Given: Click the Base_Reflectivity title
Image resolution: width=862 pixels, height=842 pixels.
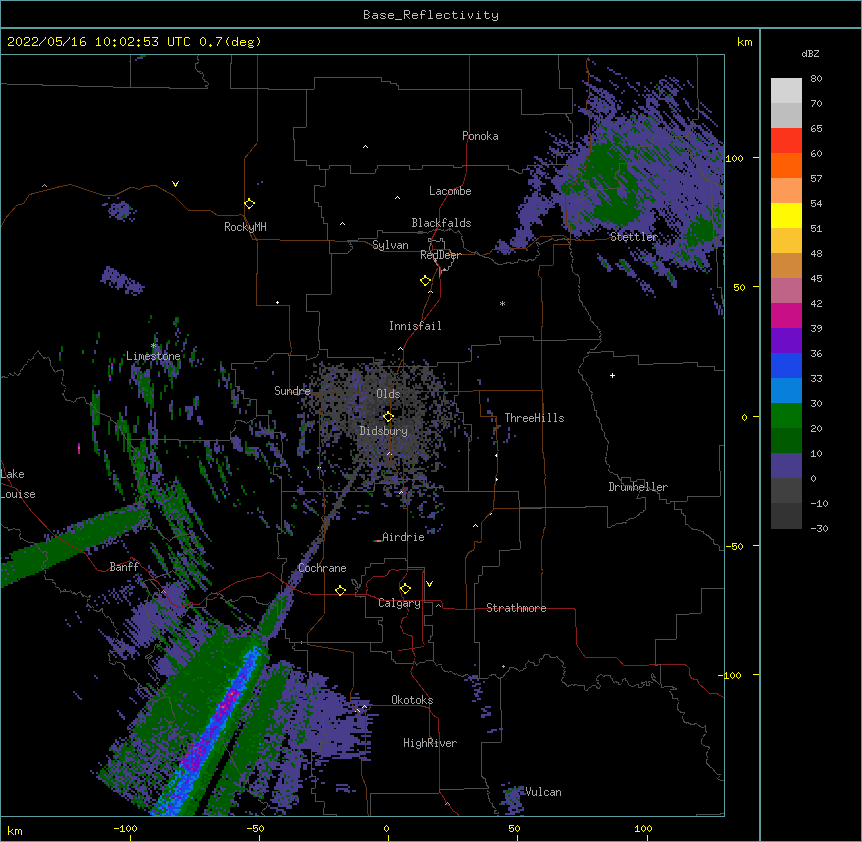Looking at the screenshot, I should point(431,15).
